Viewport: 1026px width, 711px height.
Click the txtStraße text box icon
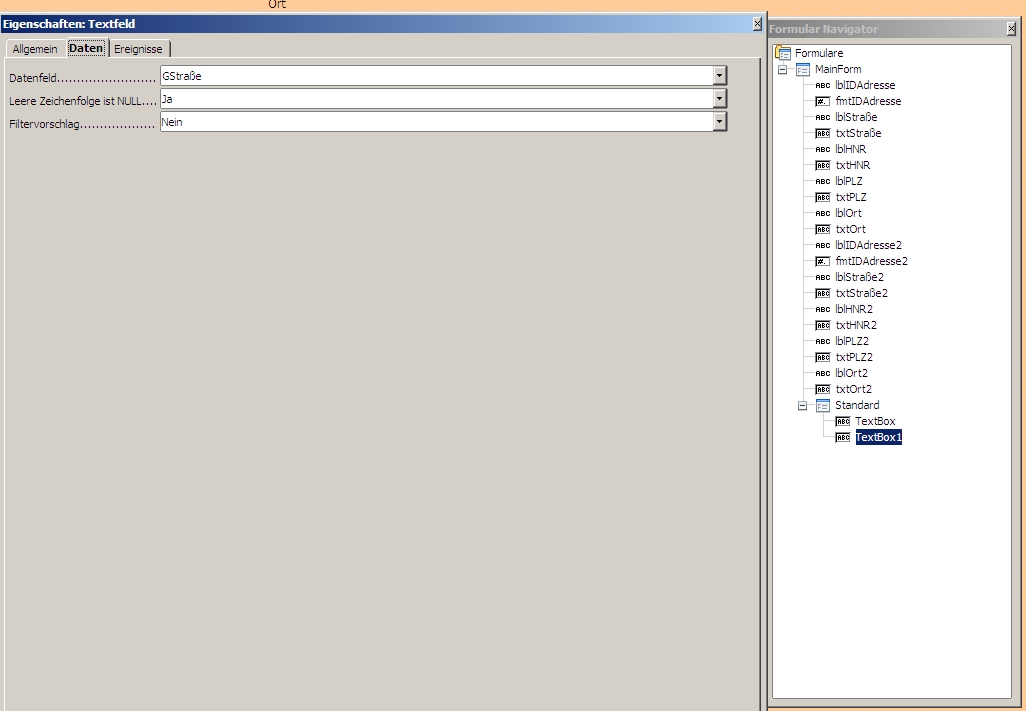coord(822,133)
